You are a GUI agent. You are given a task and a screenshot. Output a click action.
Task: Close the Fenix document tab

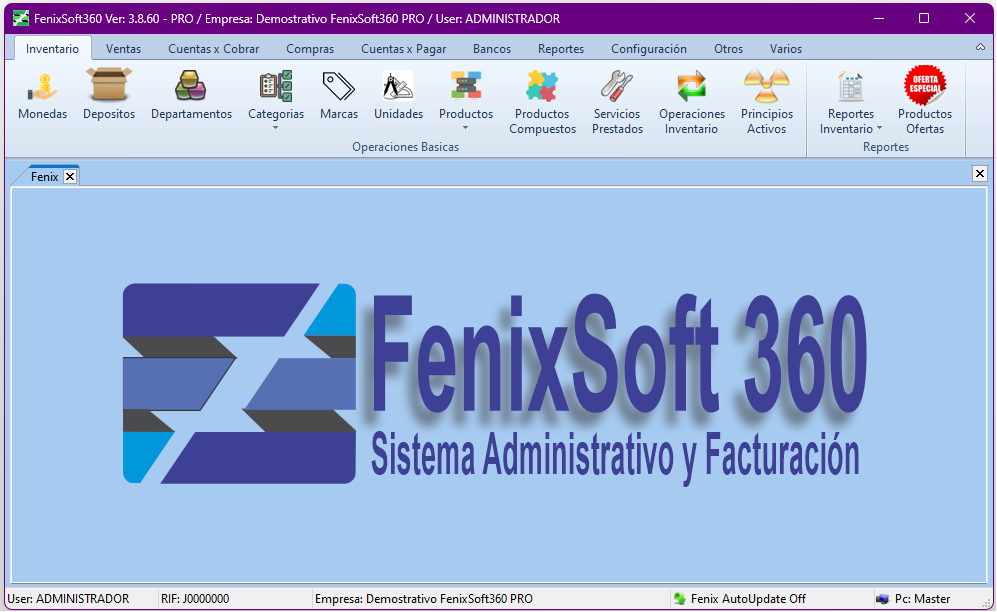click(x=70, y=177)
